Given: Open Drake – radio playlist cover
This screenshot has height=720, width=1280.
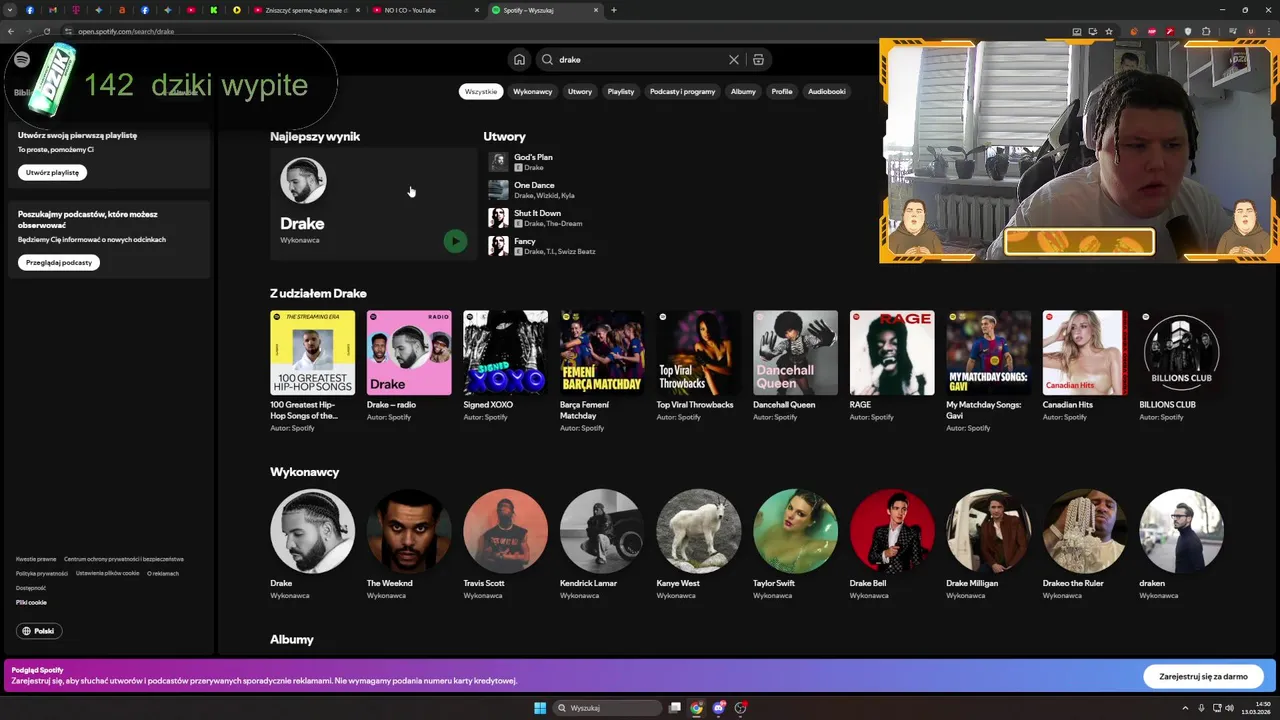Looking at the screenshot, I should pos(409,353).
